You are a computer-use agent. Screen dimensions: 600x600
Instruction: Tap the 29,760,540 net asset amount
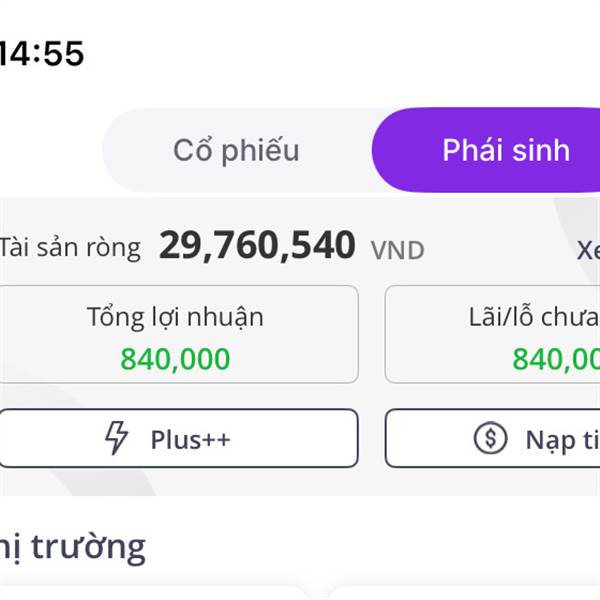click(257, 246)
